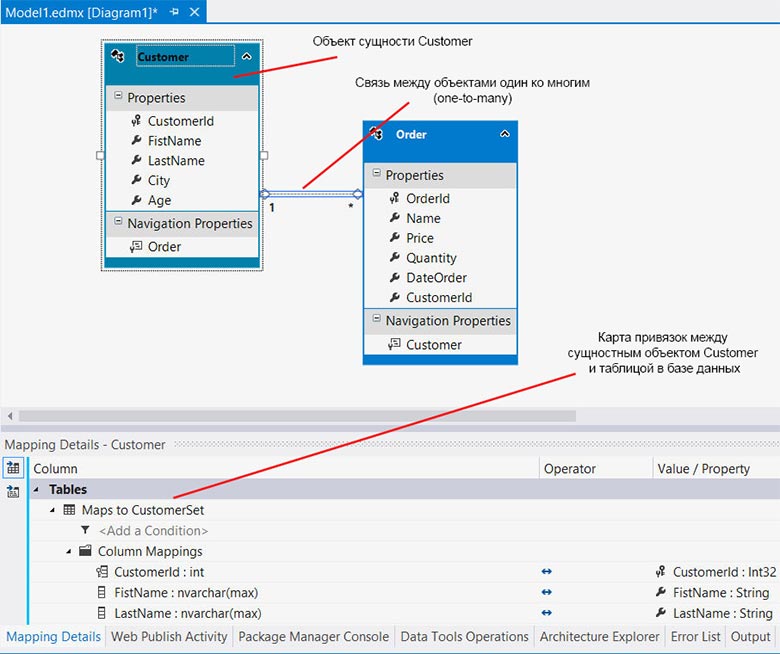This screenshot has width=780, height=654.
Task: Click the Column Mappings folder icon
Action: pyautogui.click(x=86, y=551)
